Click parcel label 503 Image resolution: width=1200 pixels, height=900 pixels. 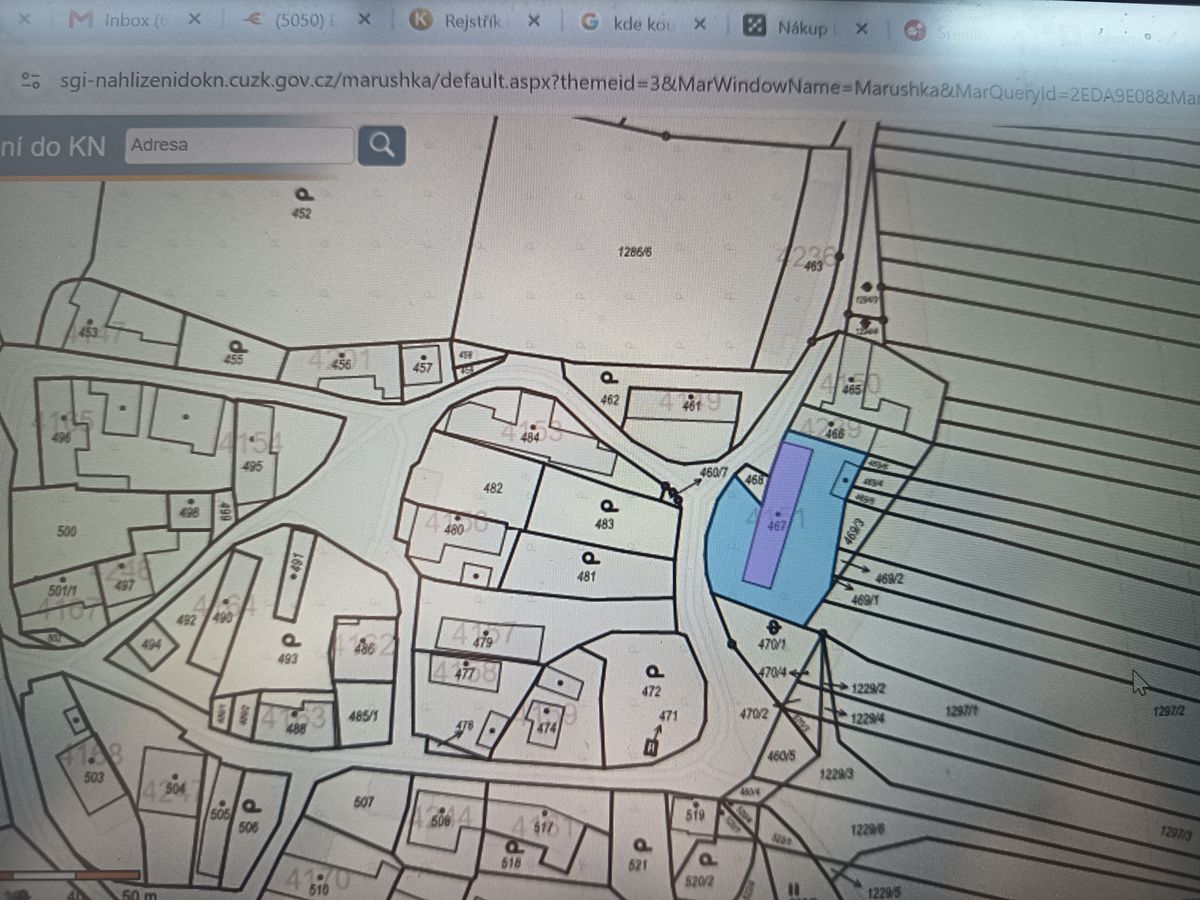[94, 777]
